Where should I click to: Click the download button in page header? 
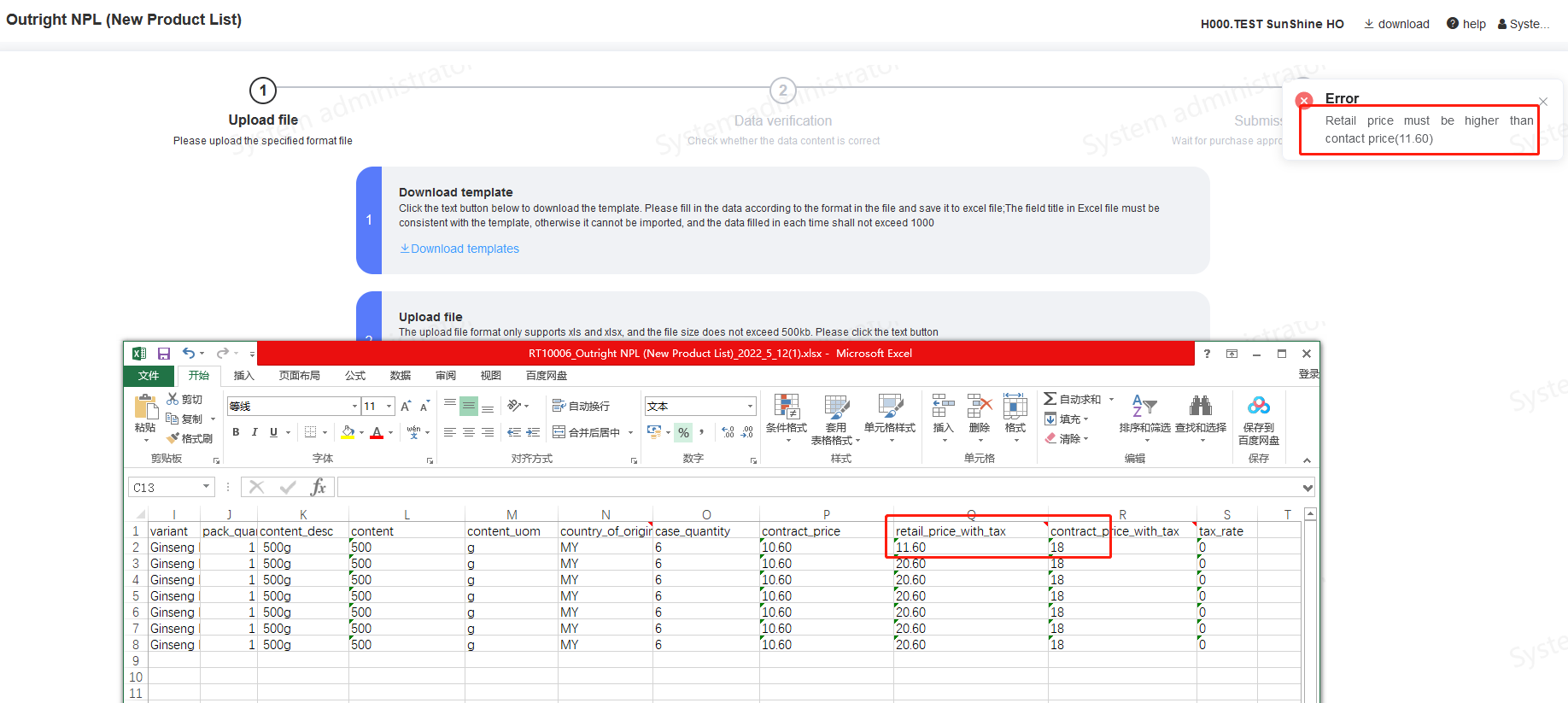(1396, 24)
